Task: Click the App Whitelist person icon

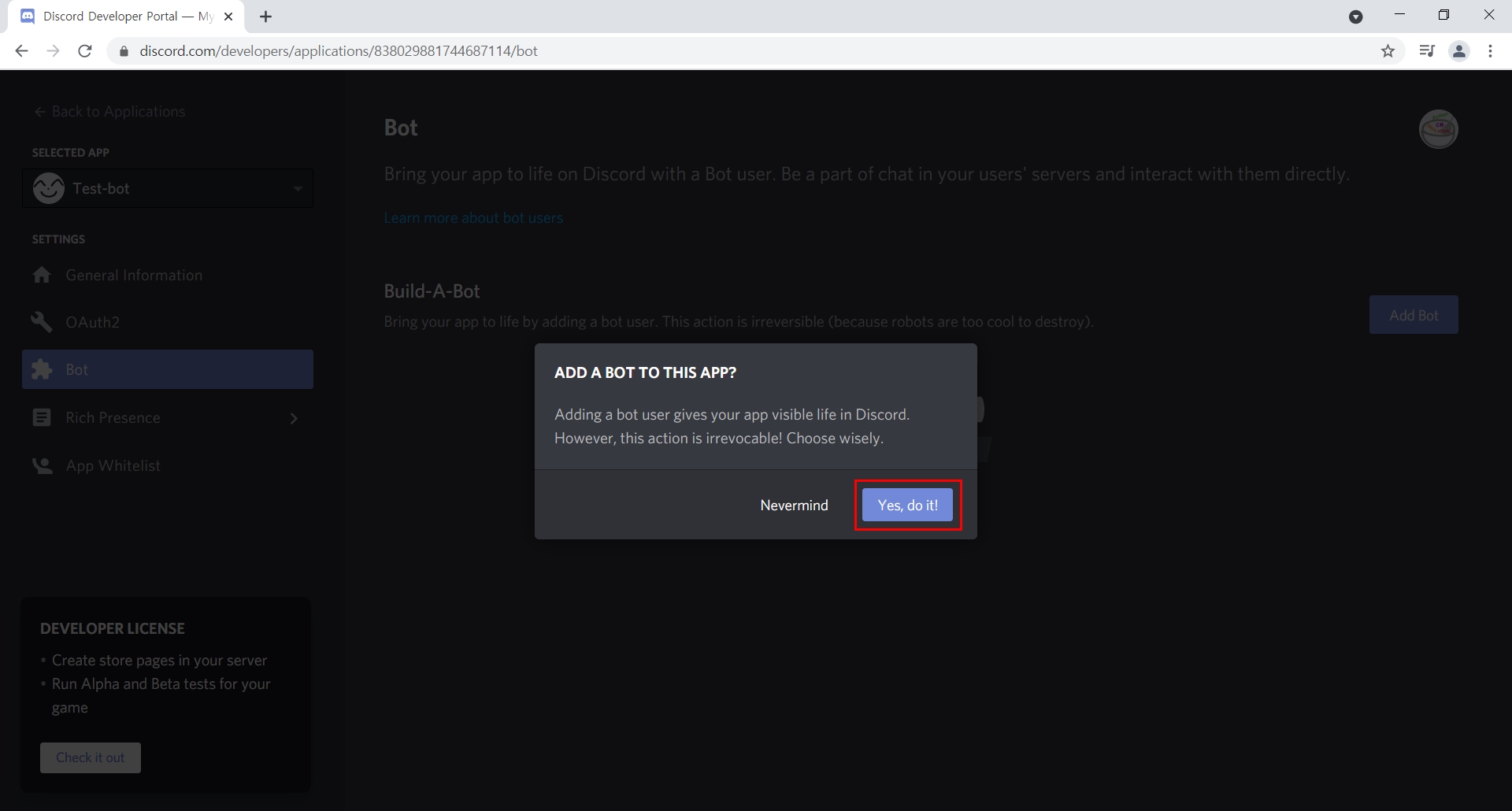Action: [42, 465]
